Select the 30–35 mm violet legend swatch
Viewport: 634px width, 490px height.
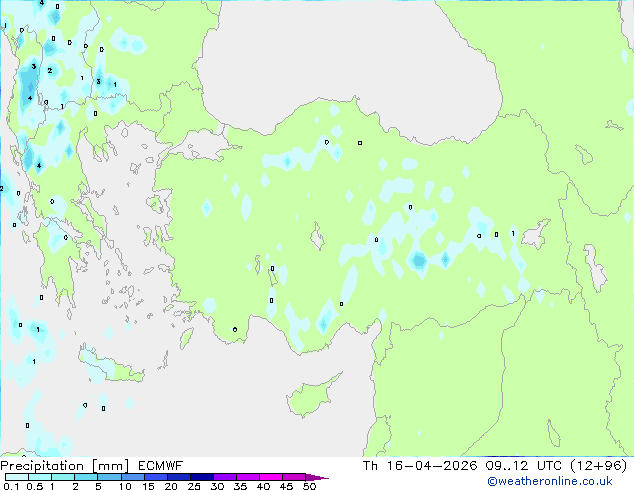point(225,477)
